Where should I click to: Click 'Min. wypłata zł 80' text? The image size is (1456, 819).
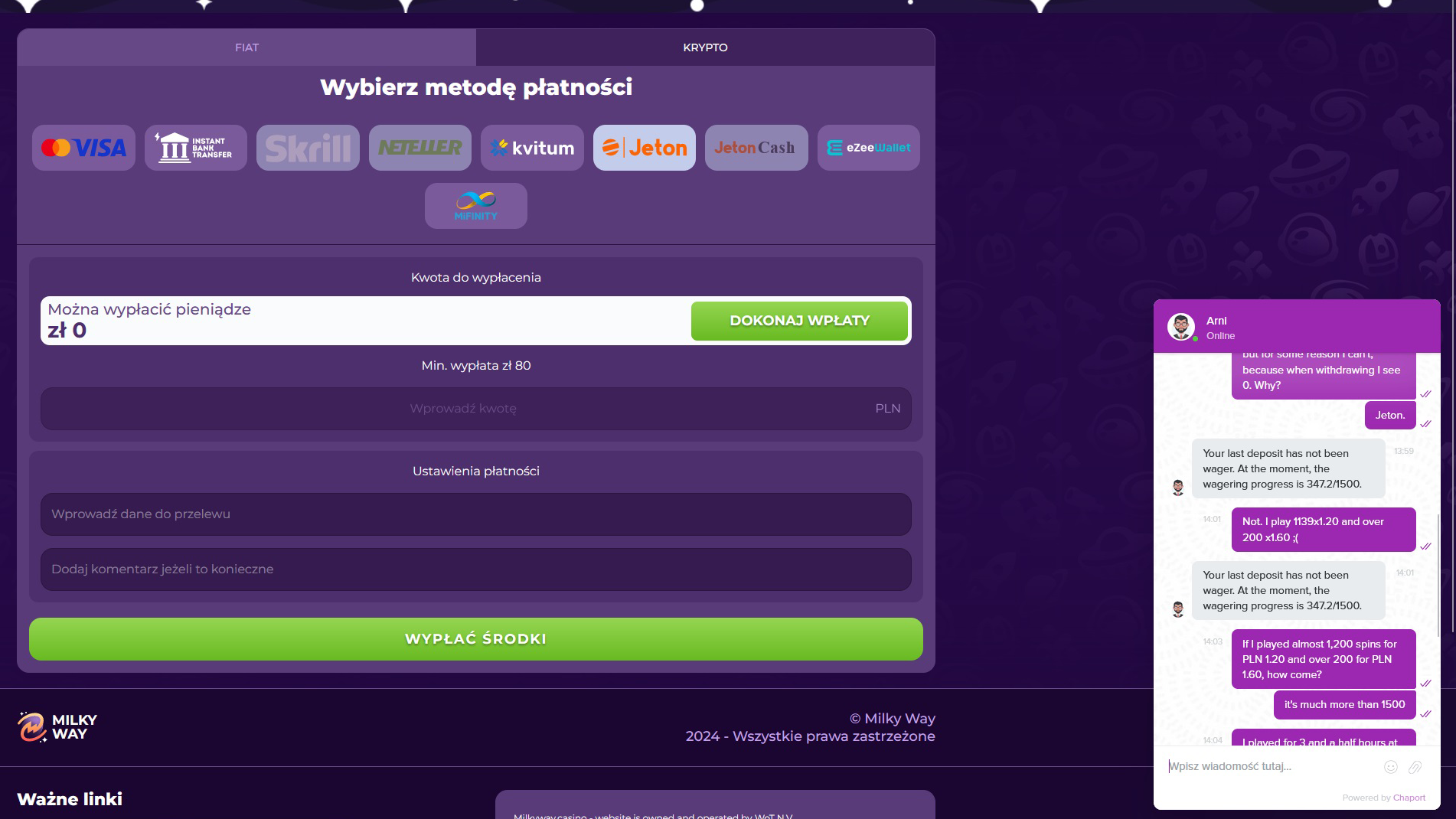click(x=476, y=366)
